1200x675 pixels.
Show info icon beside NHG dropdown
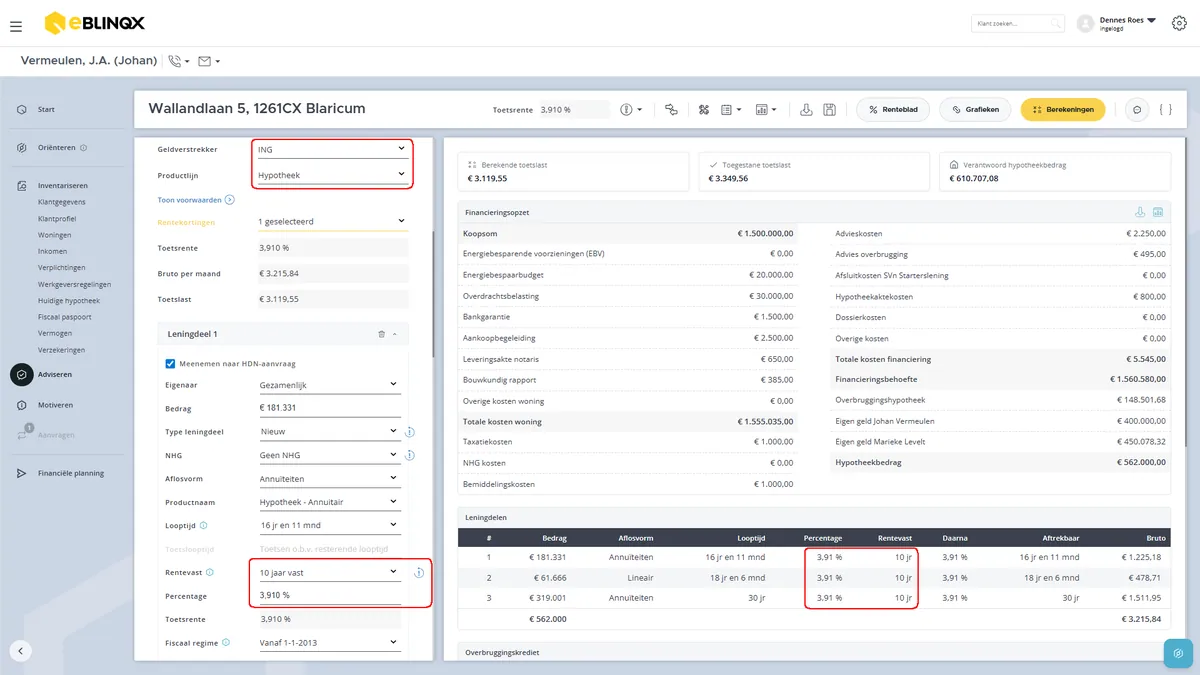[409, 455]
